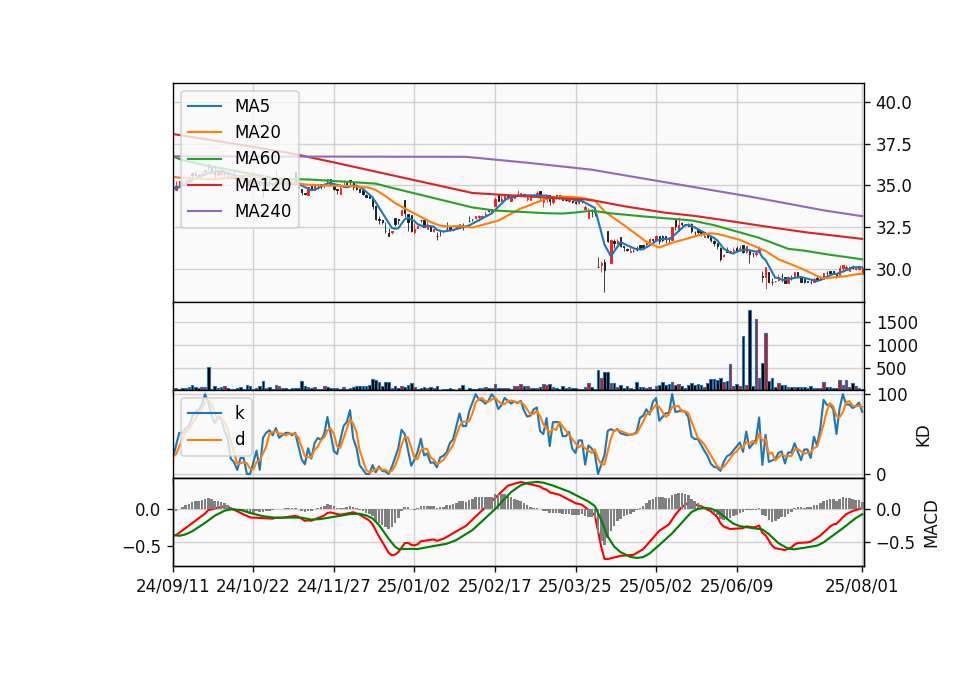Click the 25/05/02 date axis label
The image size is (960, 690).
click(656, 586)
